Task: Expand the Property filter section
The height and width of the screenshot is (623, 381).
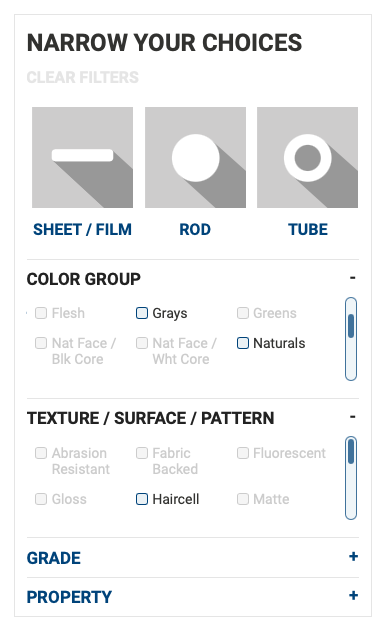Action: click(x=353, y=596)
